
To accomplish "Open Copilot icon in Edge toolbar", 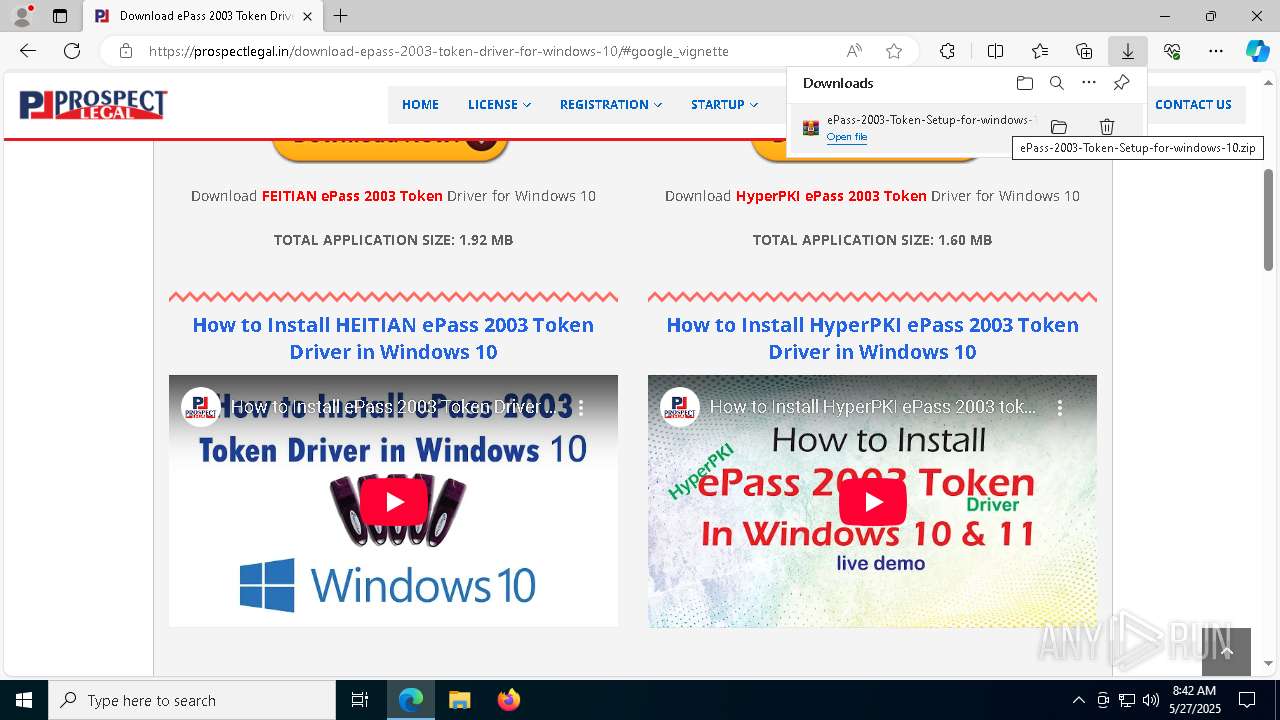I will pyautogui.click(x=1258, y=51).
